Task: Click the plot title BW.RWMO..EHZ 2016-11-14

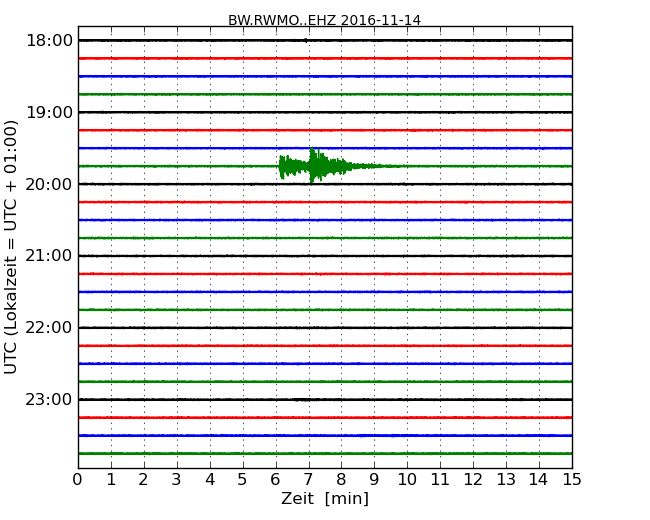Action: [324, 20]
